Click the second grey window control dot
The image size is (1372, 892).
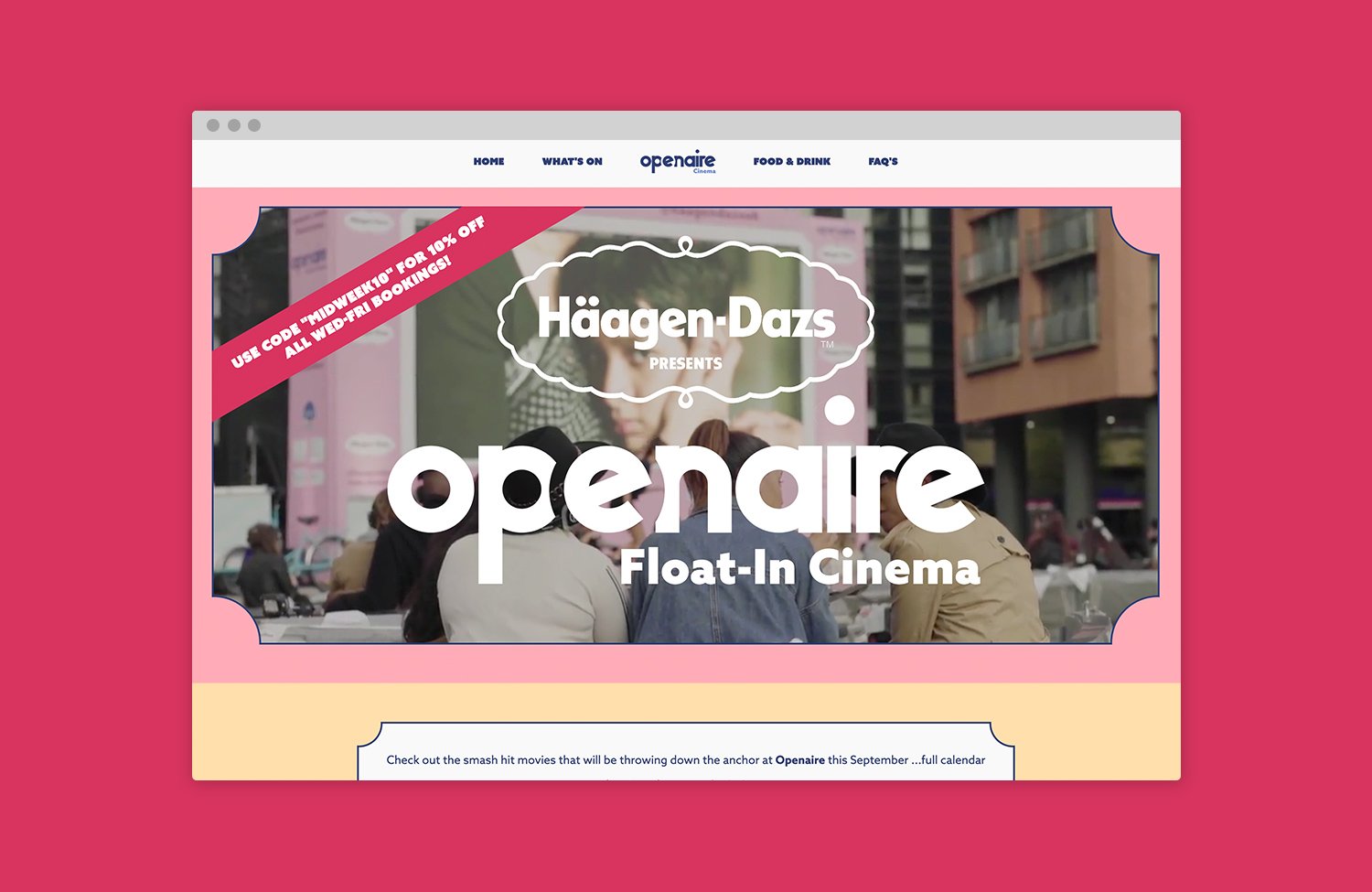click(x=234, y=125)
